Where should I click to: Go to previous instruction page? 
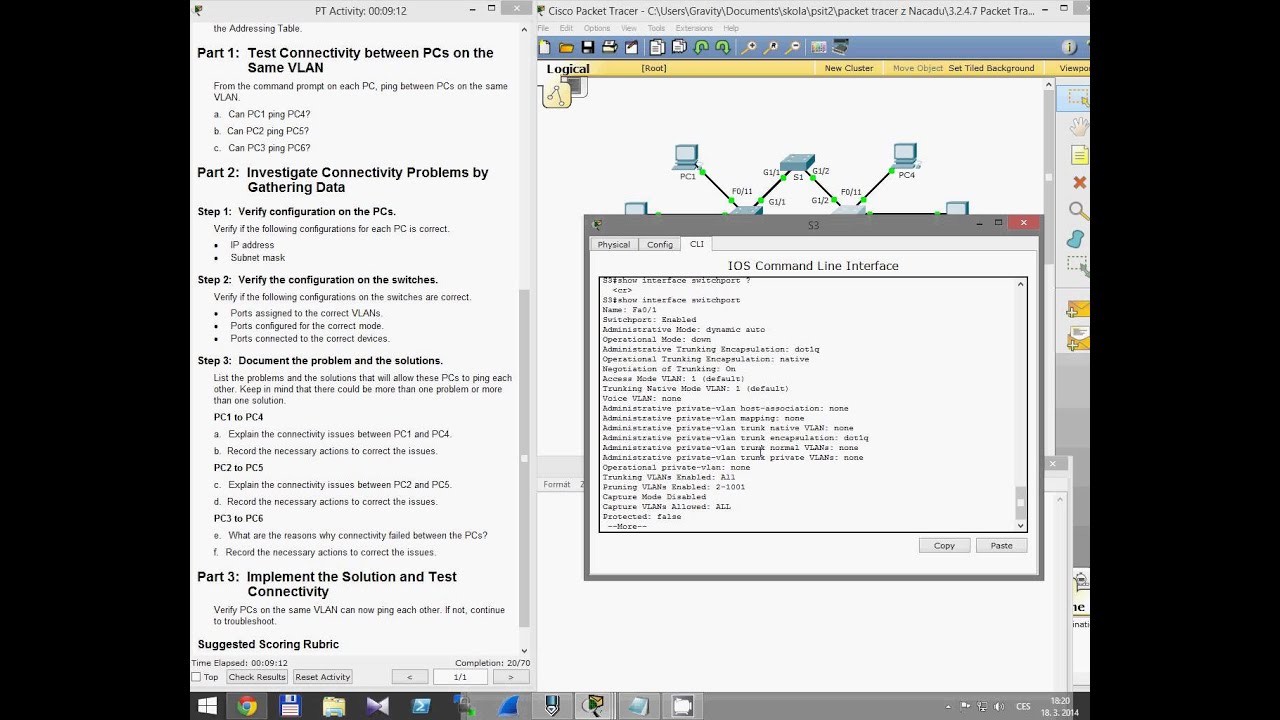click(409, 677)
